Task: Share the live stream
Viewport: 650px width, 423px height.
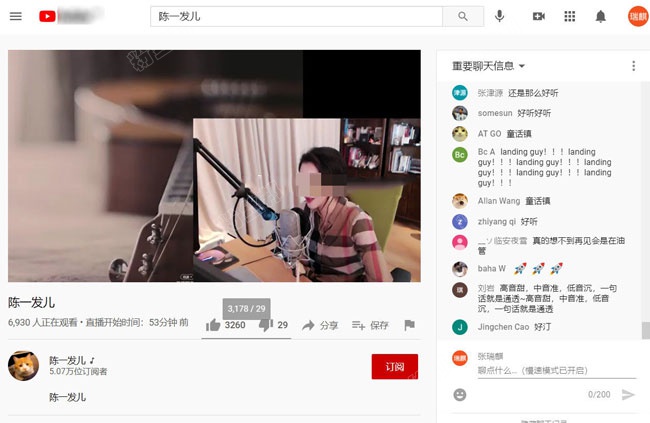Action: [x=320, y=326]
